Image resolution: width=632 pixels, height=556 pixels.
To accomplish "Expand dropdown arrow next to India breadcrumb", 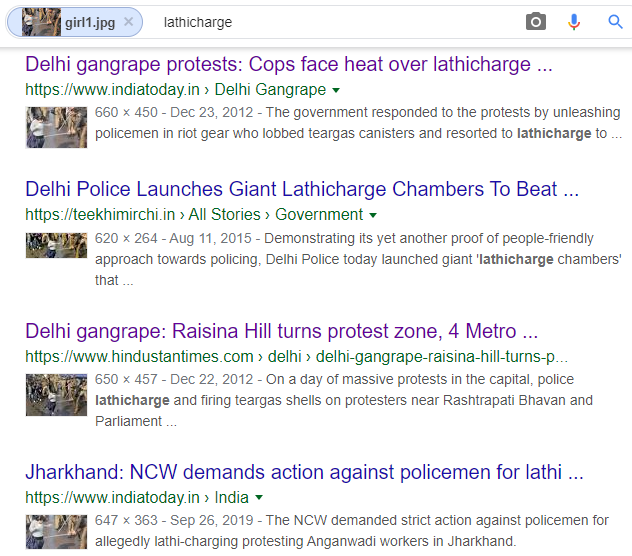I will (x=259, y=498).
